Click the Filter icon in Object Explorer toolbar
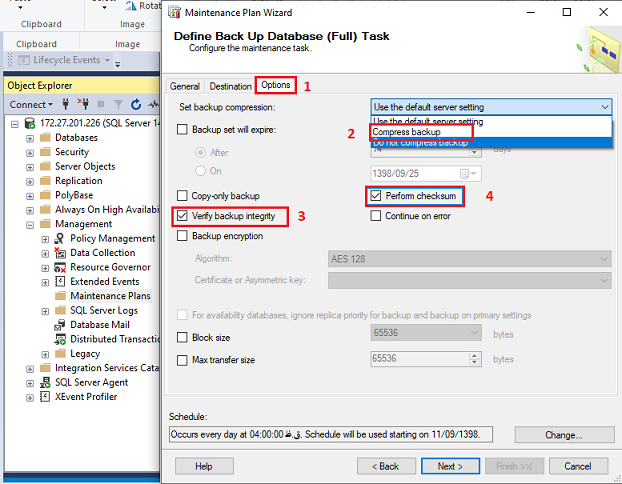The width and height of the screenshot is (622, 484). click(x=117, y=104)
